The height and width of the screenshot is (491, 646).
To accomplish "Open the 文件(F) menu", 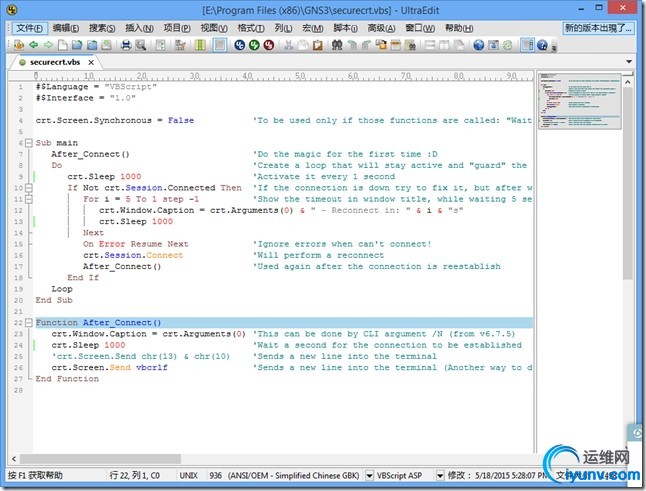I will pyautogui.click(x=30, y=28).
